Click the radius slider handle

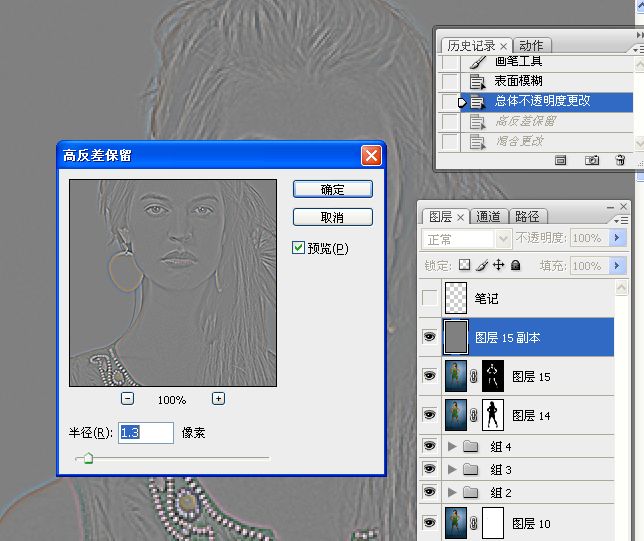tap(88, 458)
